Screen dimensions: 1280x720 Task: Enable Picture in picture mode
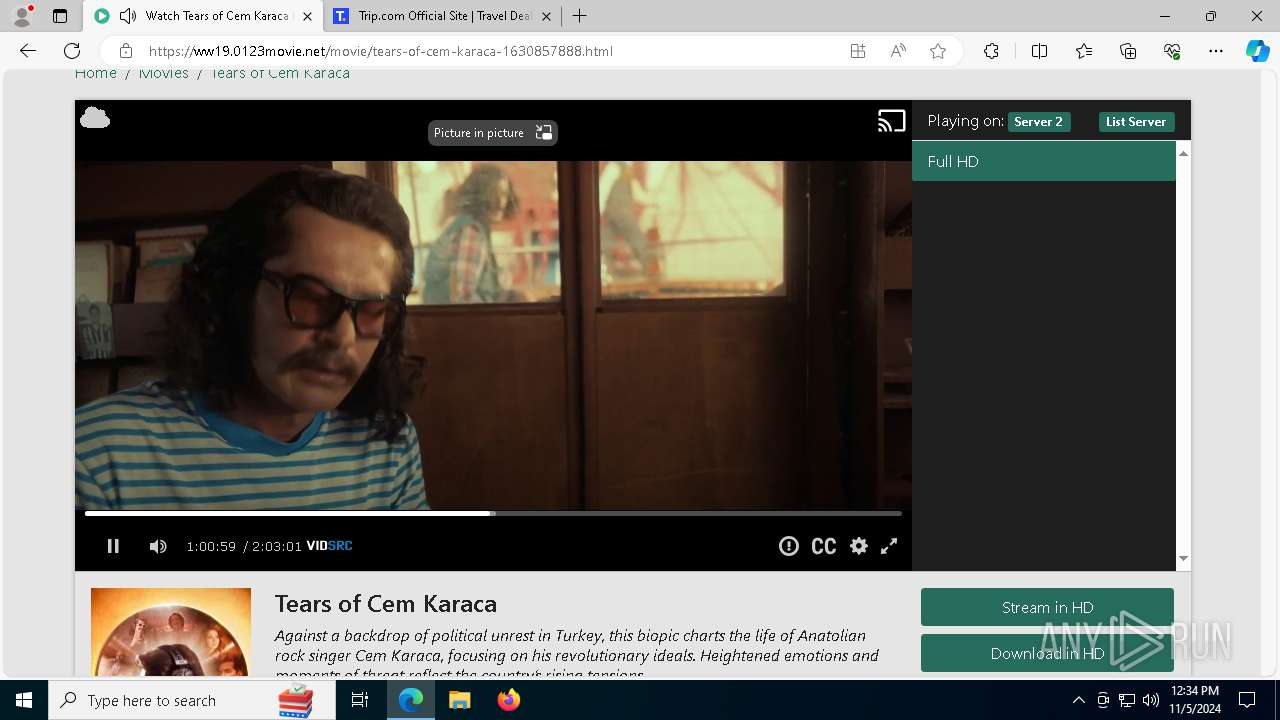(x=493, y=133)
